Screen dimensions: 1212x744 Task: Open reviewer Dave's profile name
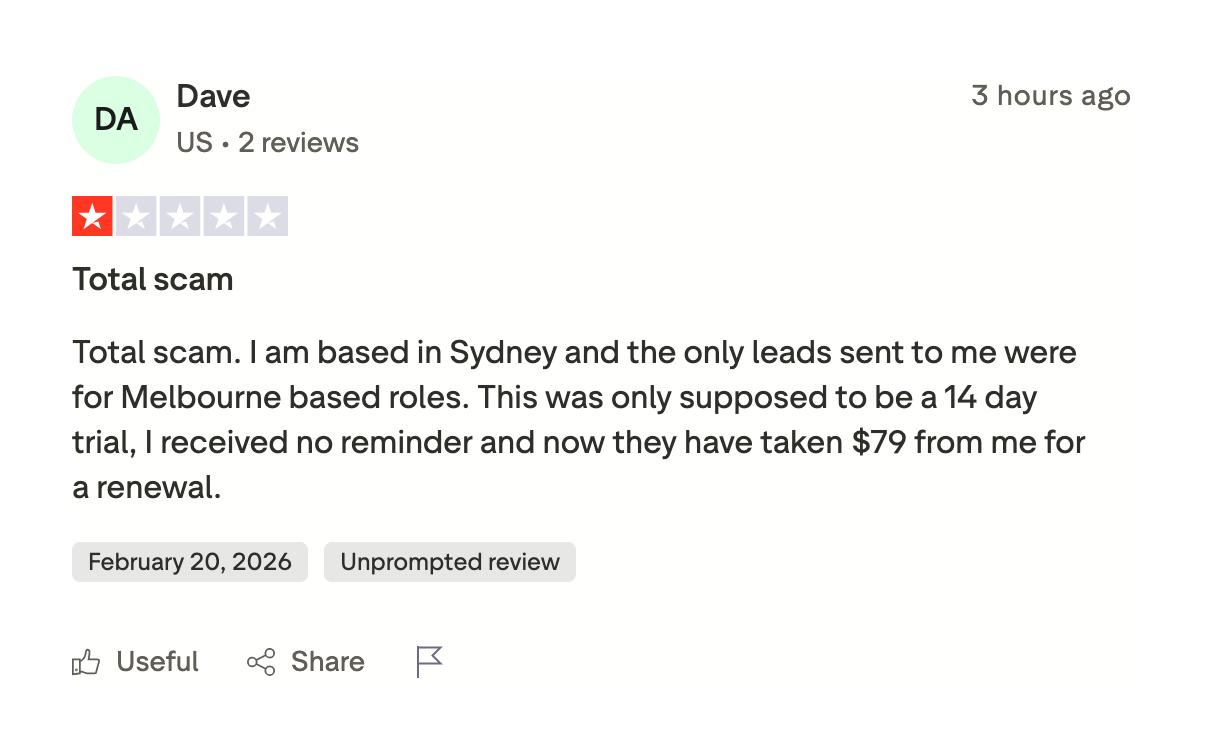coord(213,97)
